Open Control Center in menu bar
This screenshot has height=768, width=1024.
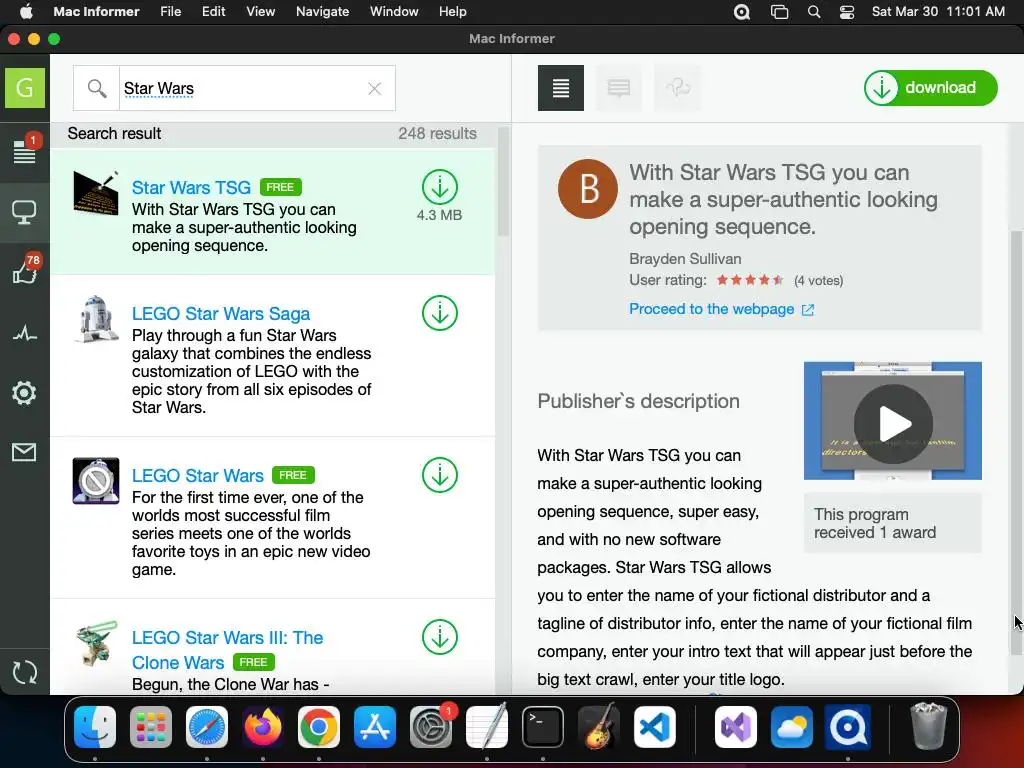[847, 12]
